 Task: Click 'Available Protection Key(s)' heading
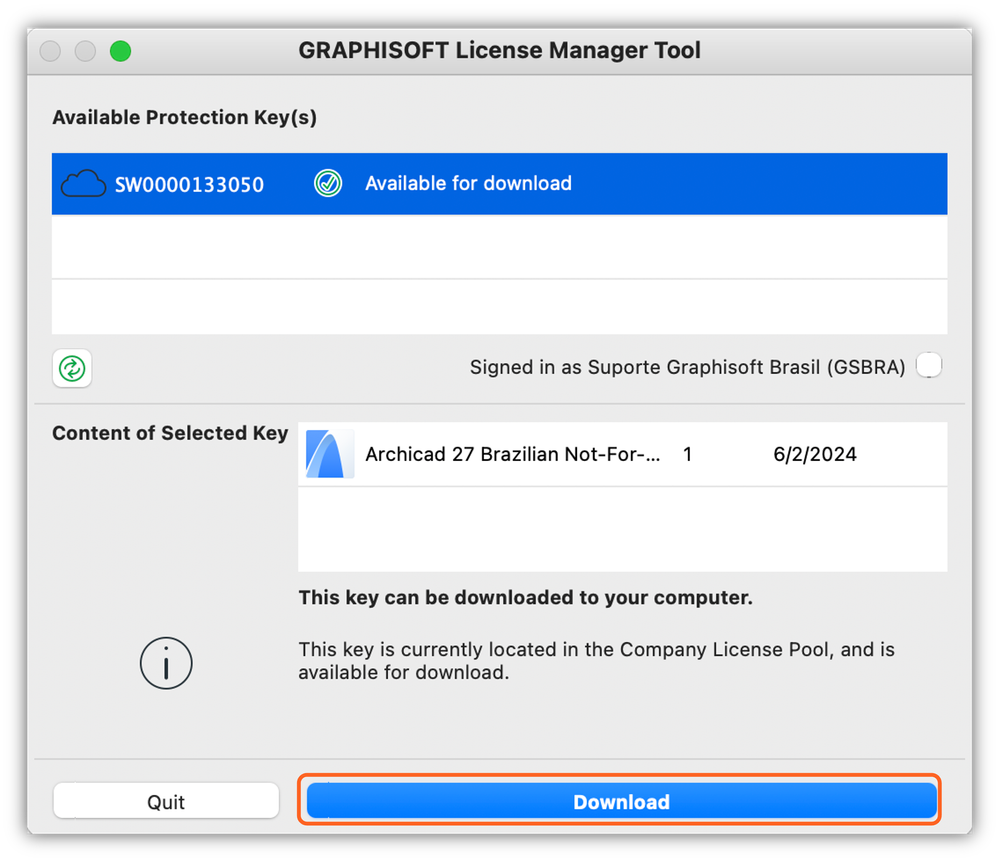(x=185, y=117)
